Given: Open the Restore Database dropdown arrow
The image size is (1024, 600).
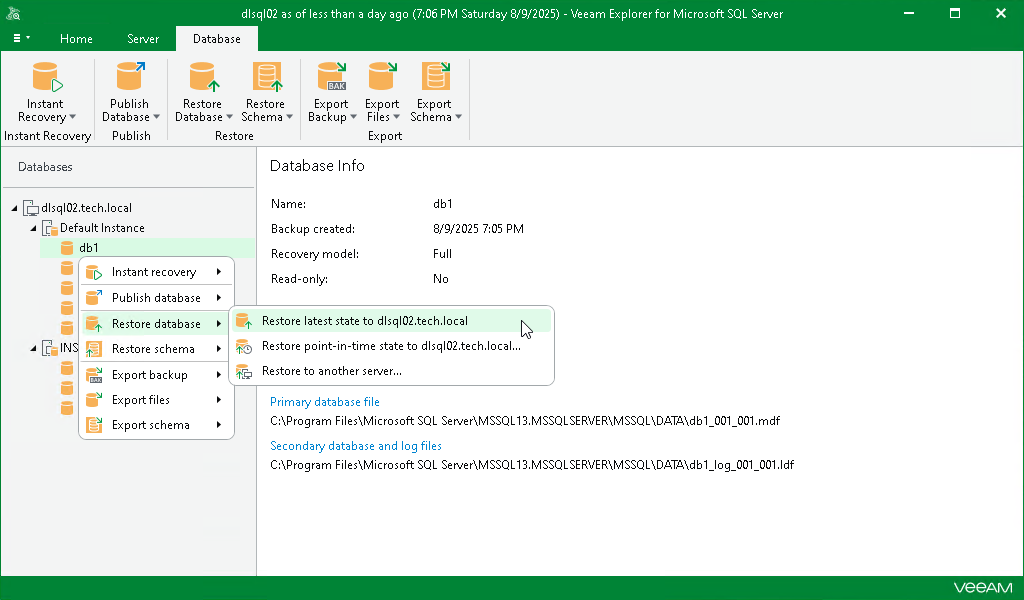Looking at the screenshot, I should 228,116.
